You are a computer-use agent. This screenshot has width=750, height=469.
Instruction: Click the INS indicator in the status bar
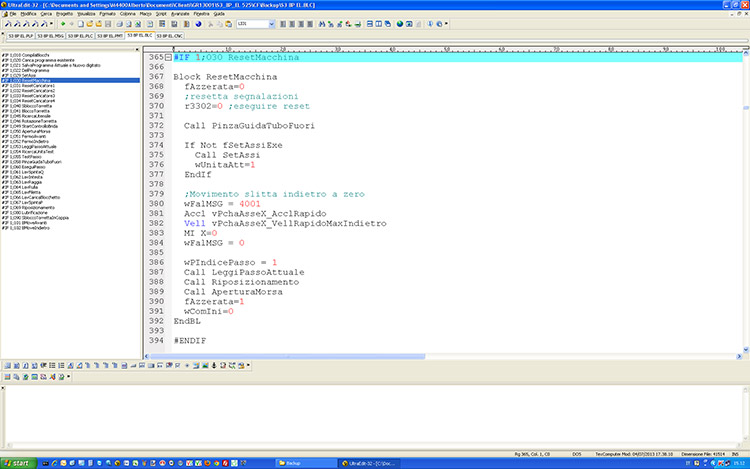pyautogui.click(x=735, y=454)
